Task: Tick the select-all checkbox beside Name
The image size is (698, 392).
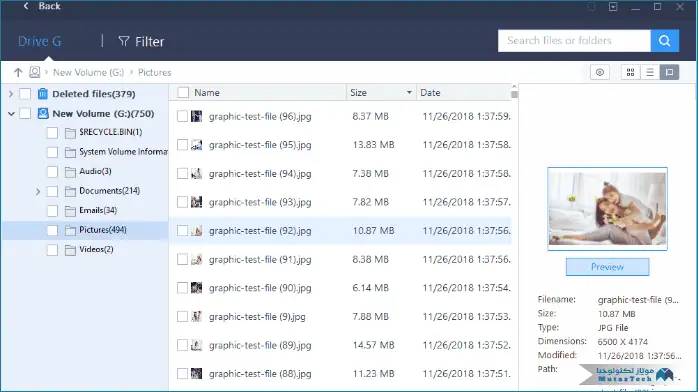Action: [x=183, y=93]
